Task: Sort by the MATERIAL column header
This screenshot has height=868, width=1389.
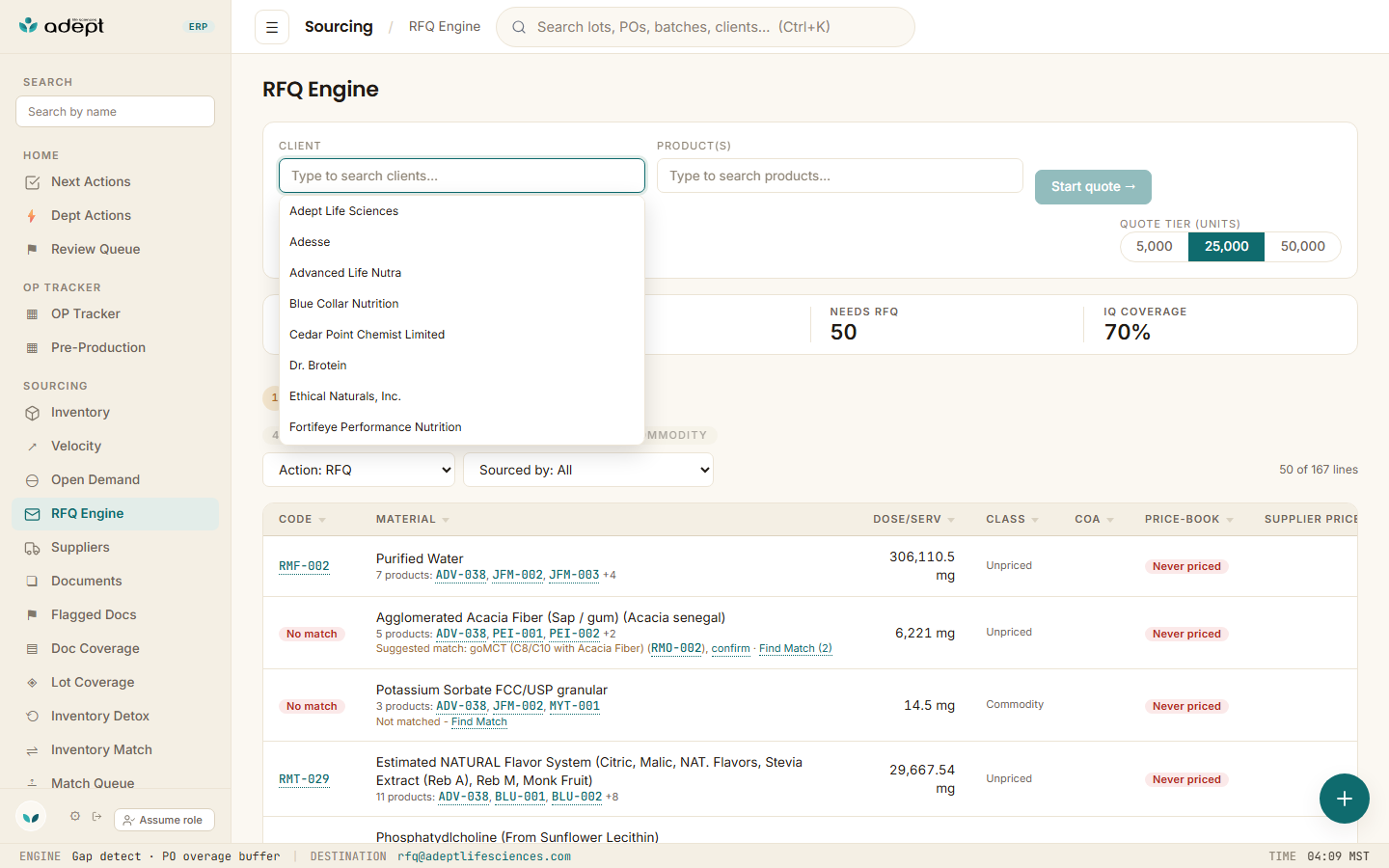Action: [413, 519]
